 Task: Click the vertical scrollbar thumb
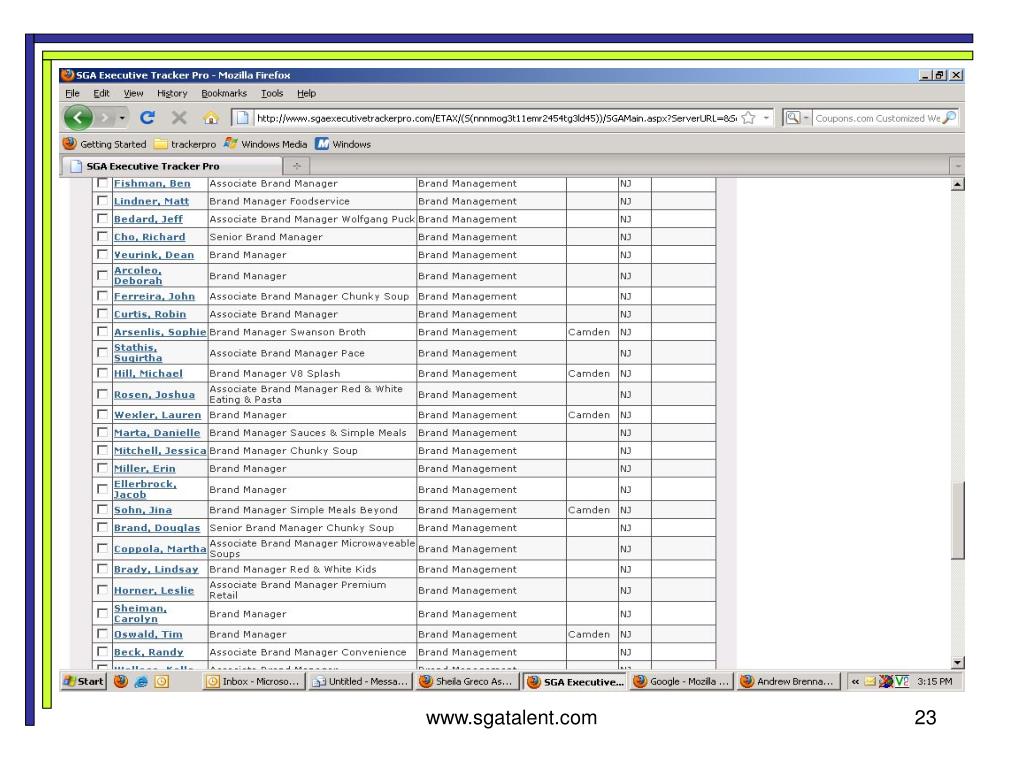957,520
